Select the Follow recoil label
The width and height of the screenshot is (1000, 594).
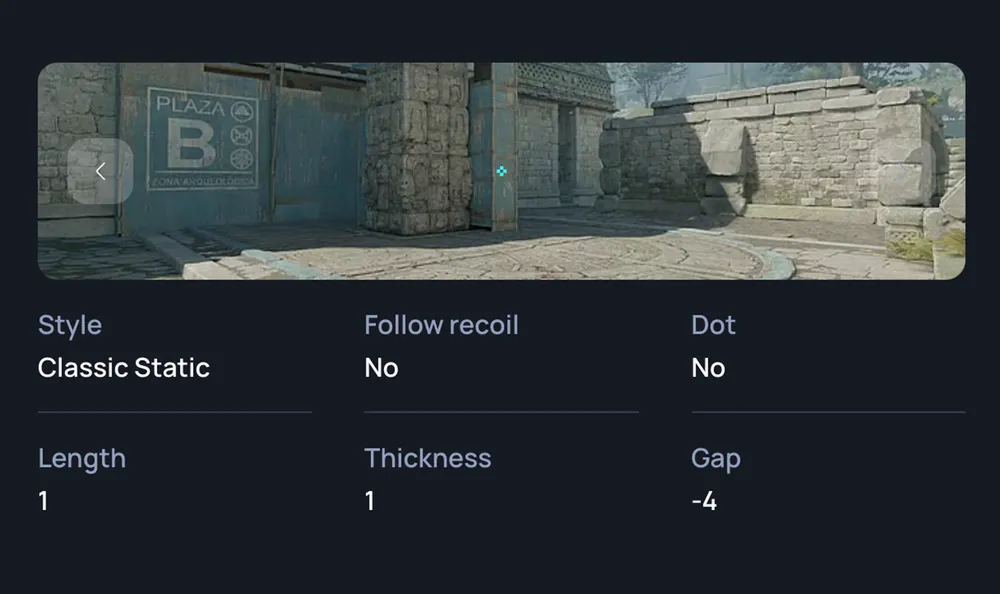coord(441,325)
